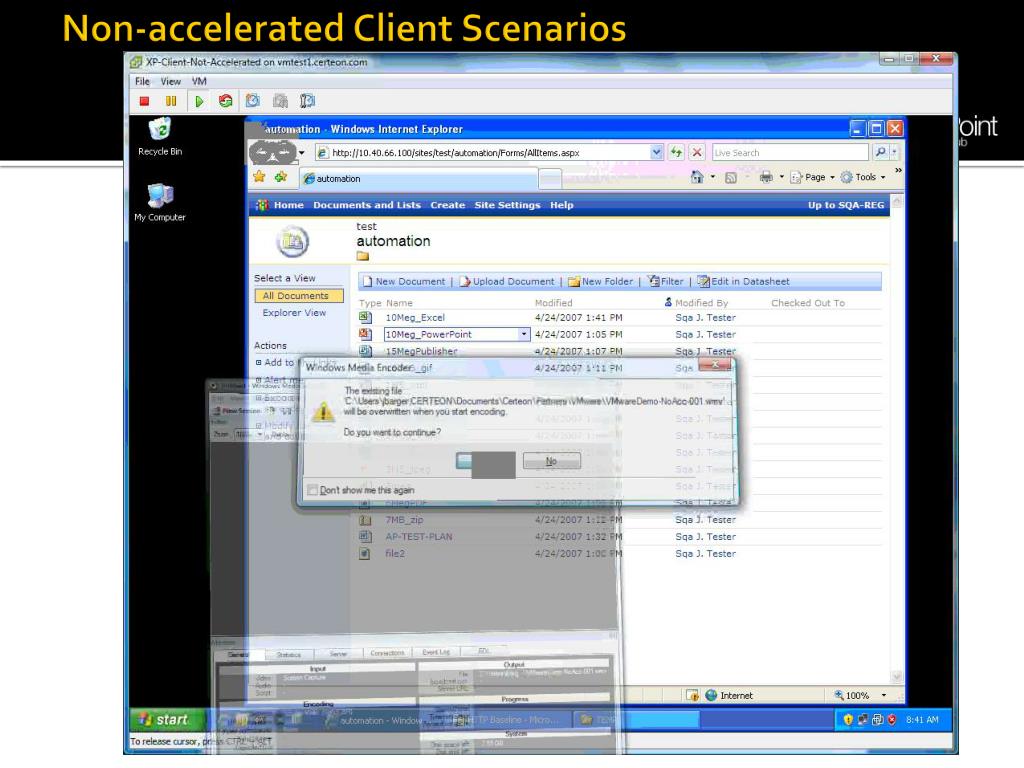Click the IE refresh button
The image size is (1024, 768).
click(676, 152)
